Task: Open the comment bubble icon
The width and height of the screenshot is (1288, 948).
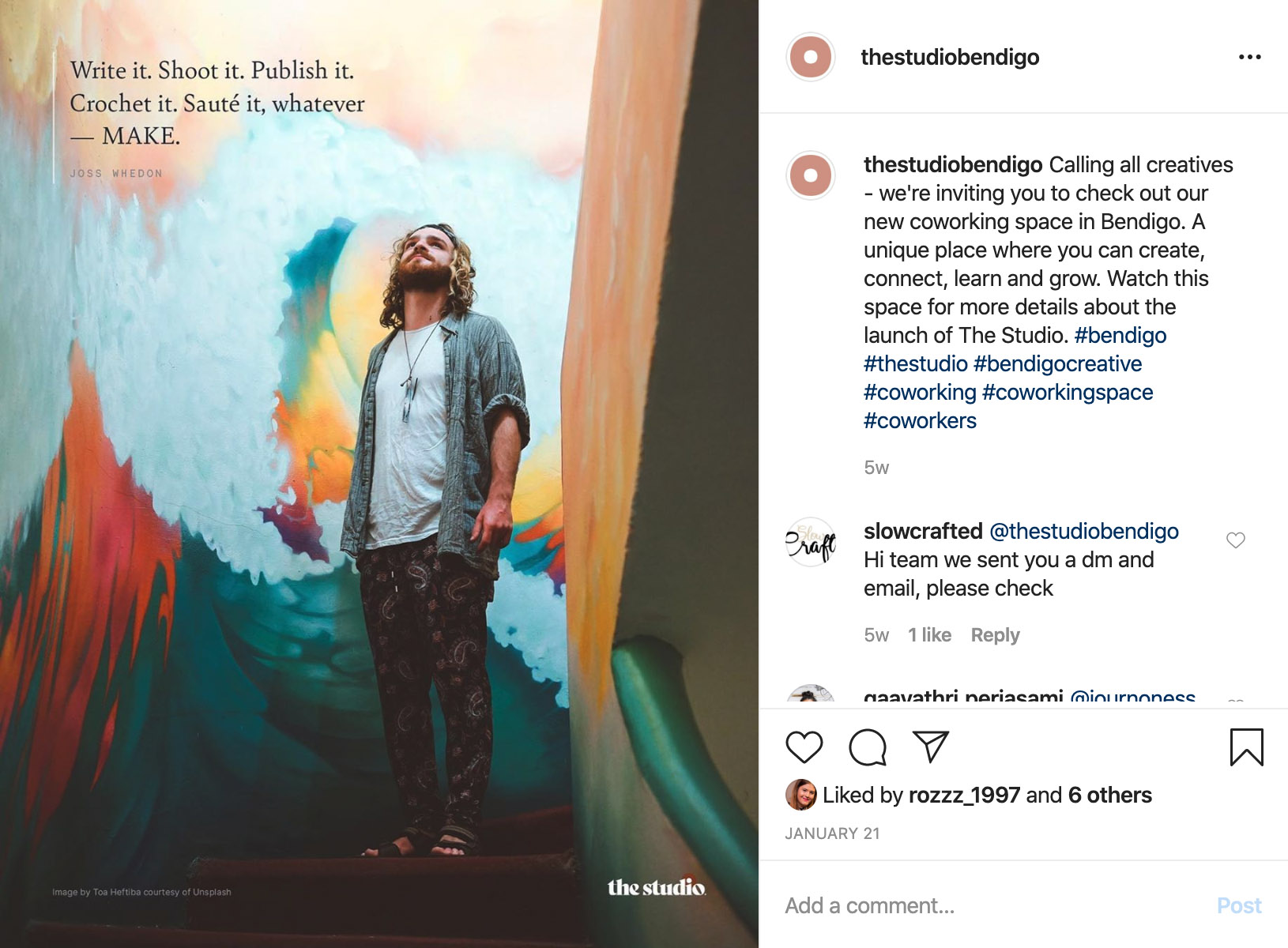Action: [x=867, y=747]
